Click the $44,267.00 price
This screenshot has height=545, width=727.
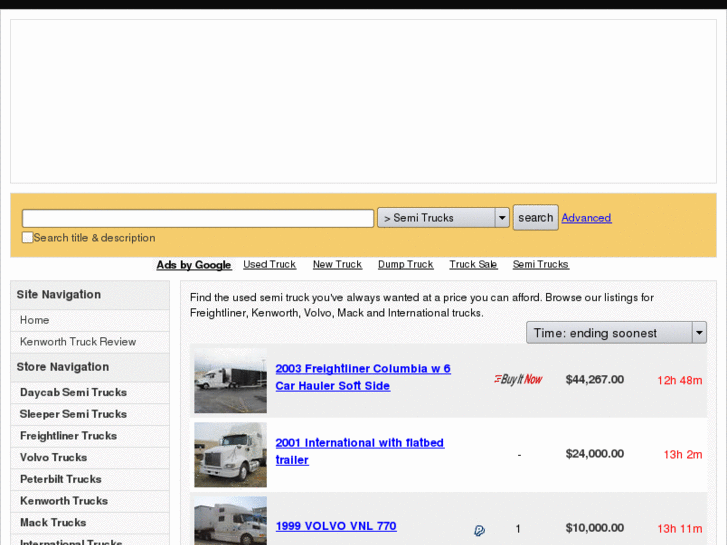click(x=594, y=380)
